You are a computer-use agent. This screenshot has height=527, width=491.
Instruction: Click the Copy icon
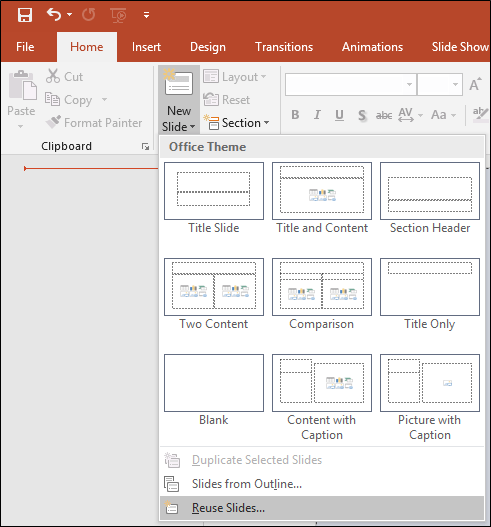tap(52, 99)
